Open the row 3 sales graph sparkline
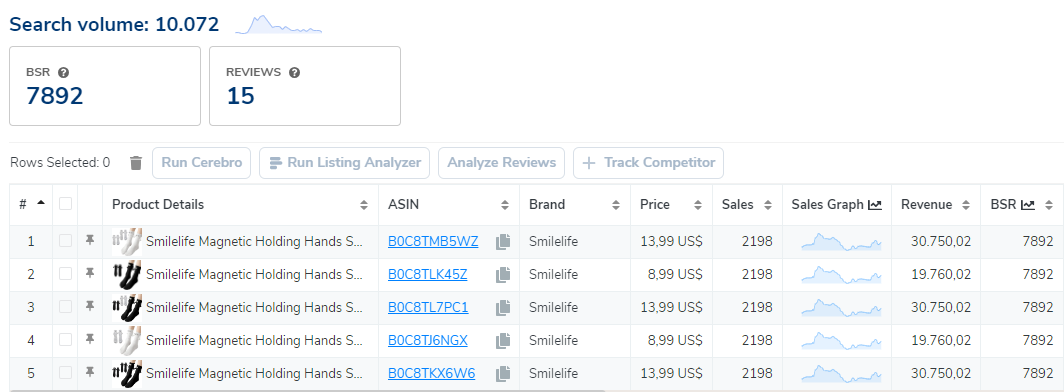 pos(841,308)
